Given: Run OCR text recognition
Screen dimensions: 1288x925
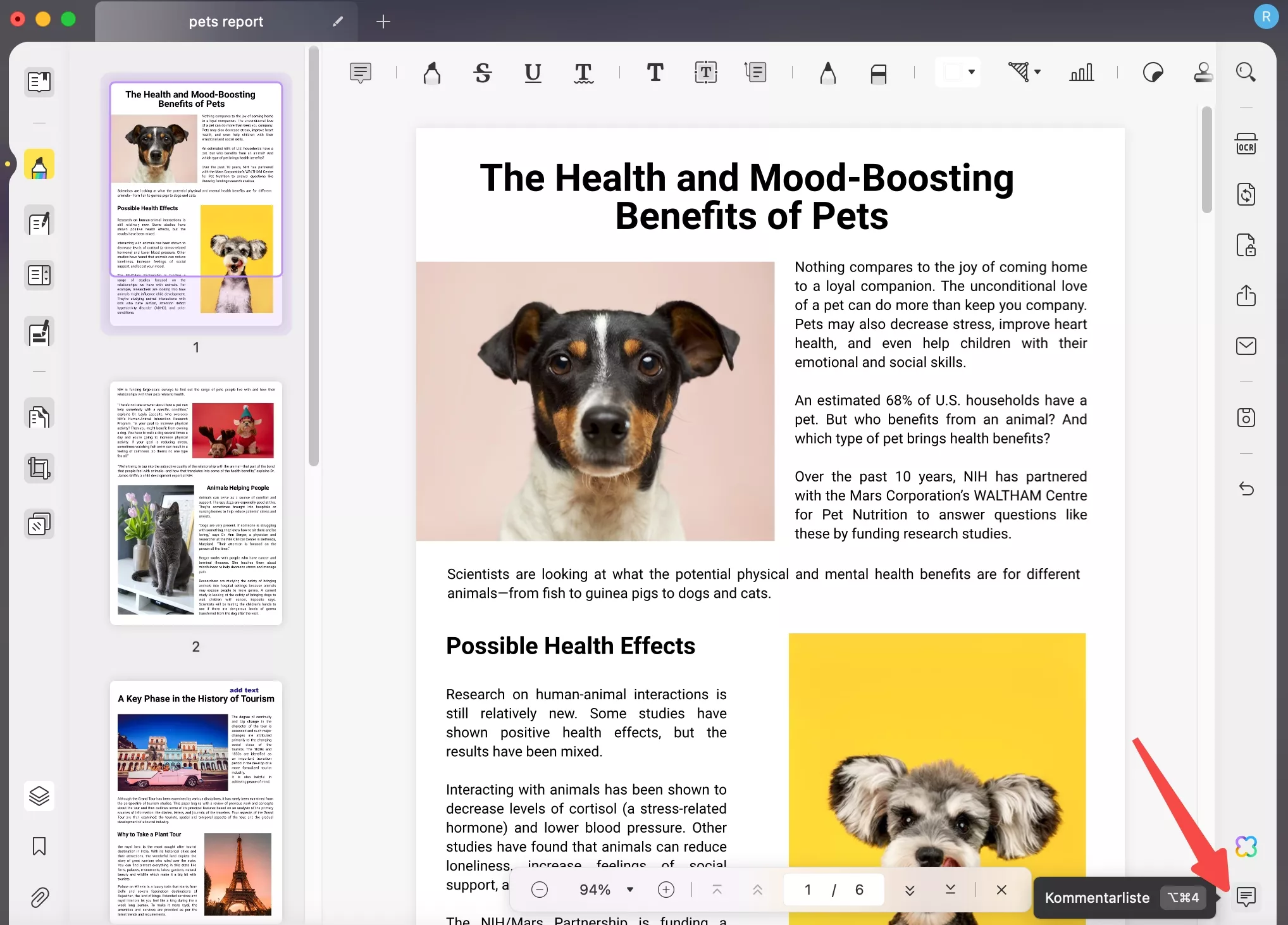Looking at the screenshot, I should click(x=1246, y=144).
